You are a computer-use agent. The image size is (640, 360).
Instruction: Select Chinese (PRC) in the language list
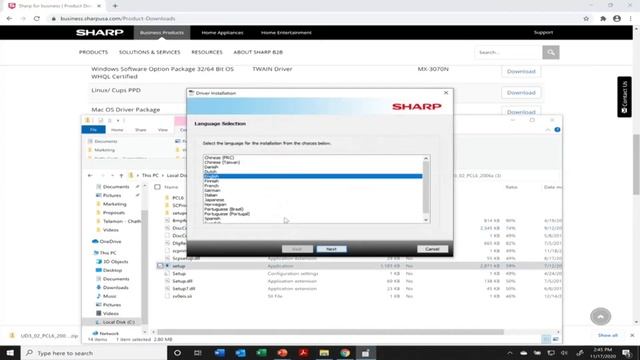click(219, 158)
